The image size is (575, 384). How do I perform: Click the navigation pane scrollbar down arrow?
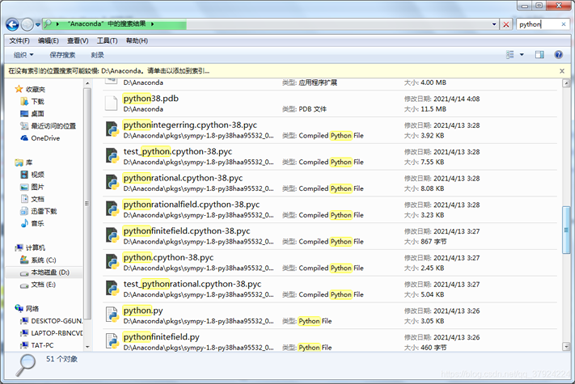(x=87, y=346)
